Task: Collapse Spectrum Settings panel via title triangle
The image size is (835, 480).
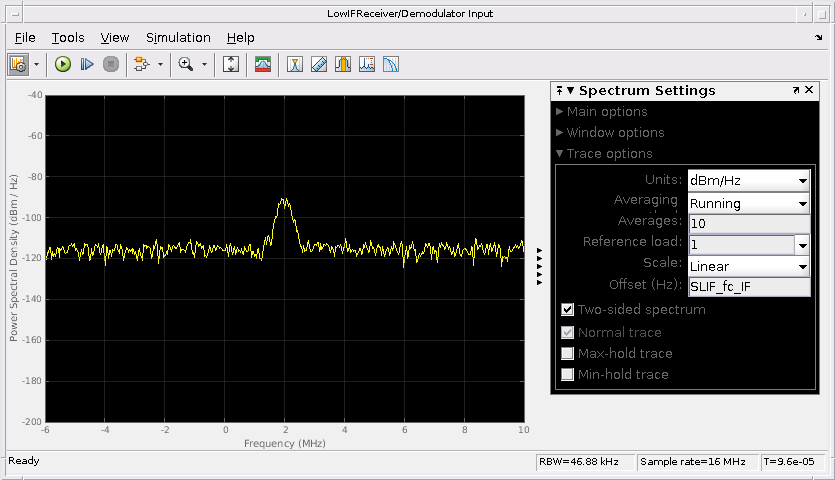Action: point(570,91)
